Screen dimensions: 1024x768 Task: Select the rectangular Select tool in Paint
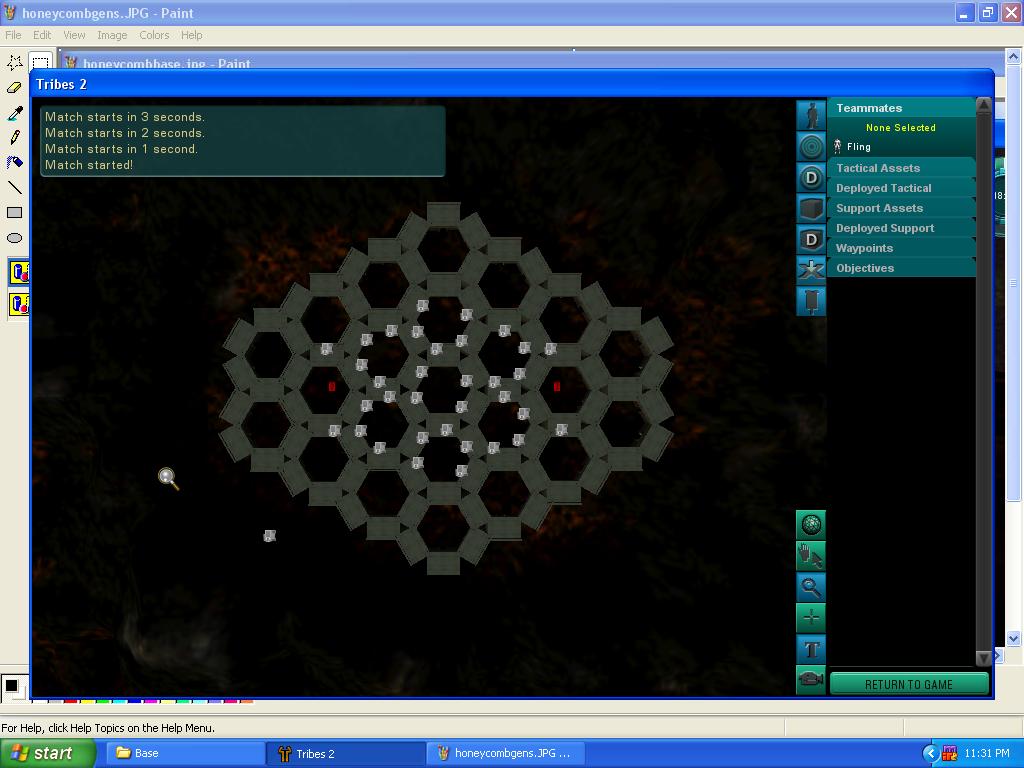point(40,62)
